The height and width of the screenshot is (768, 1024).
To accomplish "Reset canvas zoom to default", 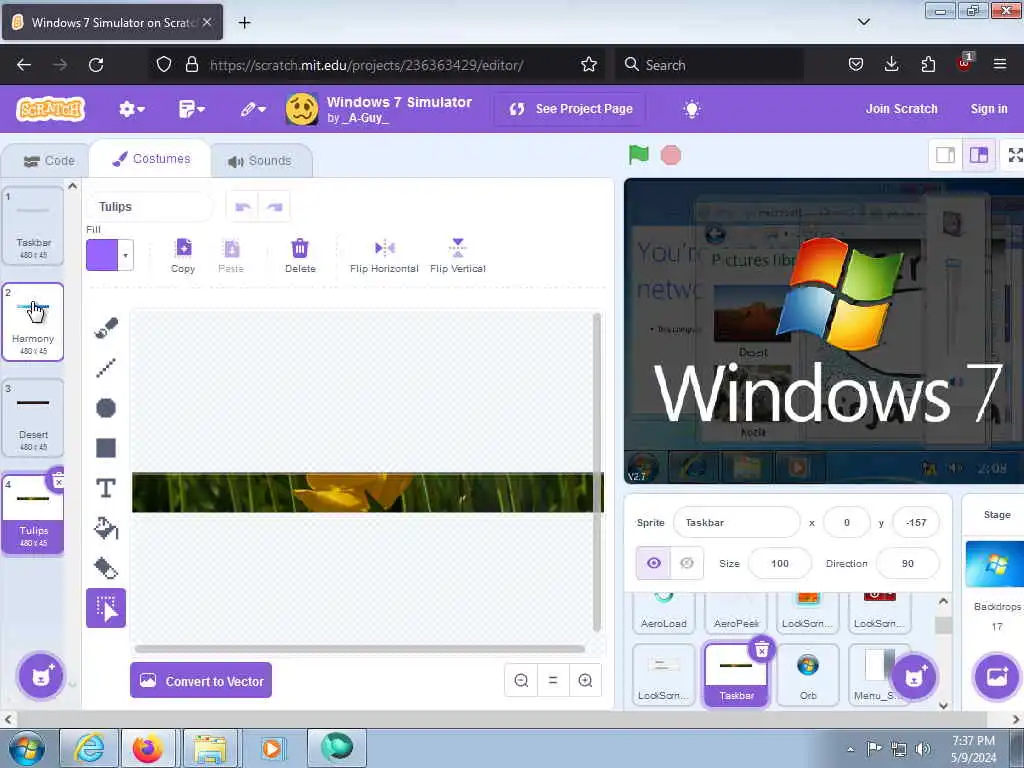I will tap(553, 680).
